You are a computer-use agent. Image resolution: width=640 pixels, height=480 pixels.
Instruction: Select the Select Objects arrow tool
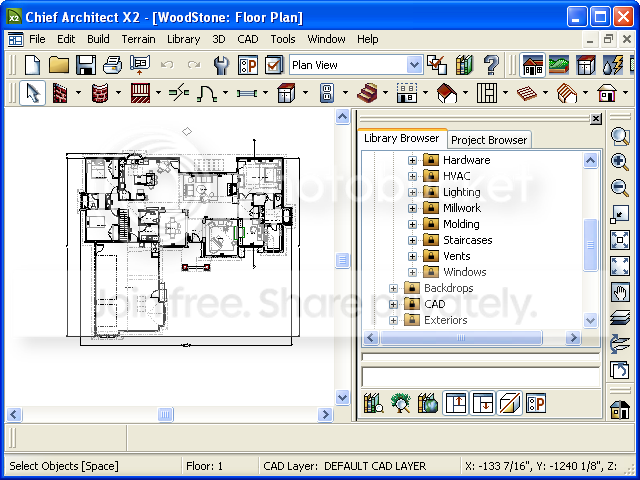coord(32,93)
